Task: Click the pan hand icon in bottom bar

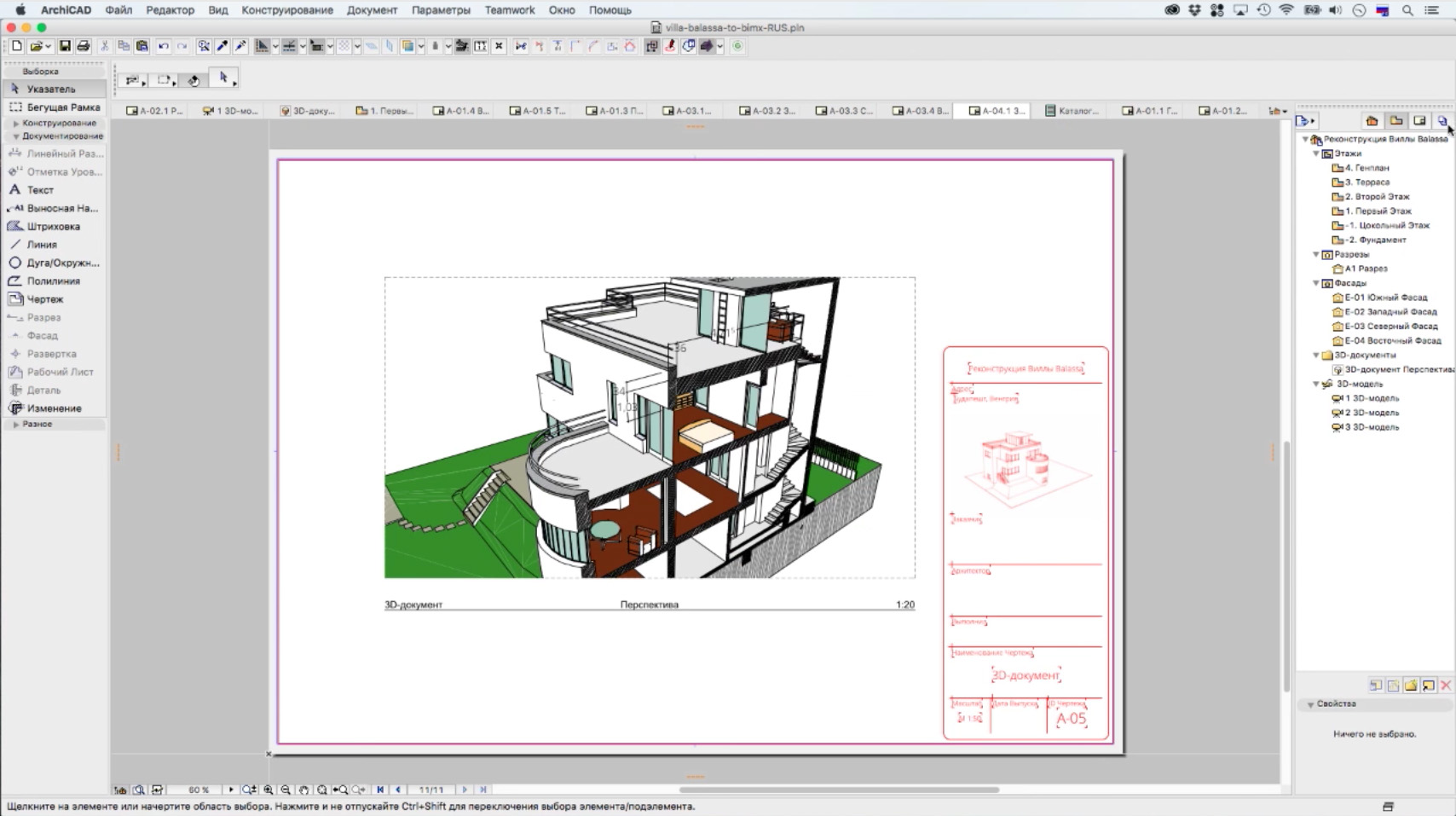Action: [303, 790]
